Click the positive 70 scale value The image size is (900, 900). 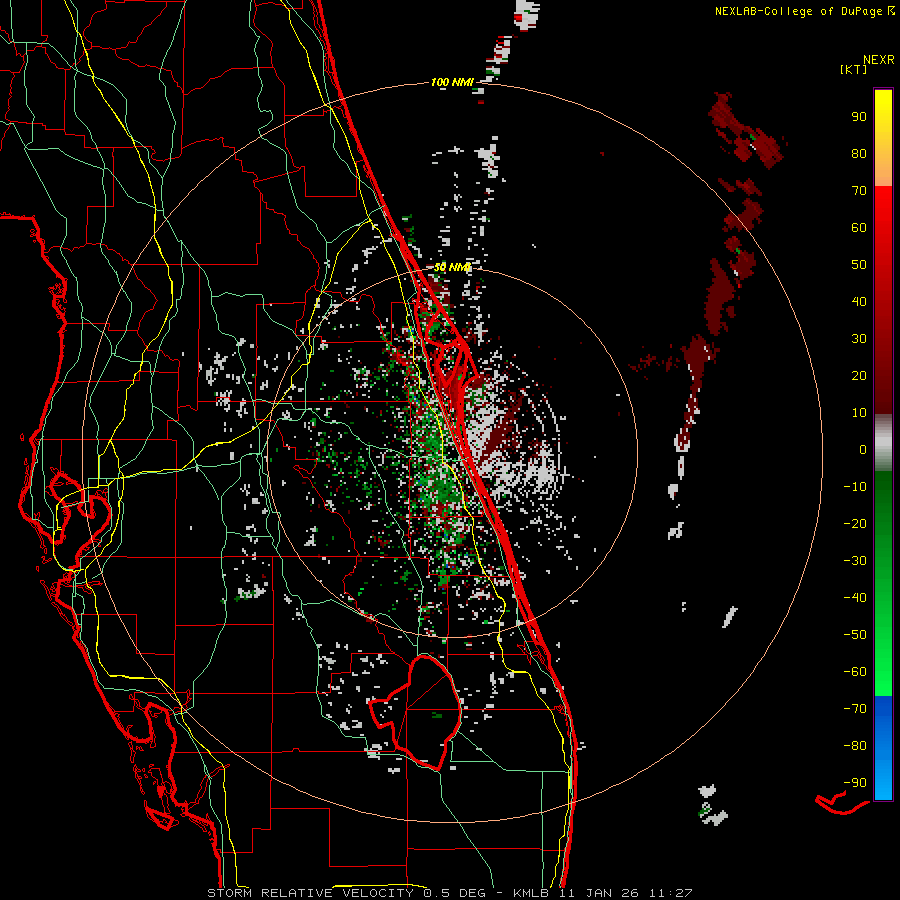859,191
